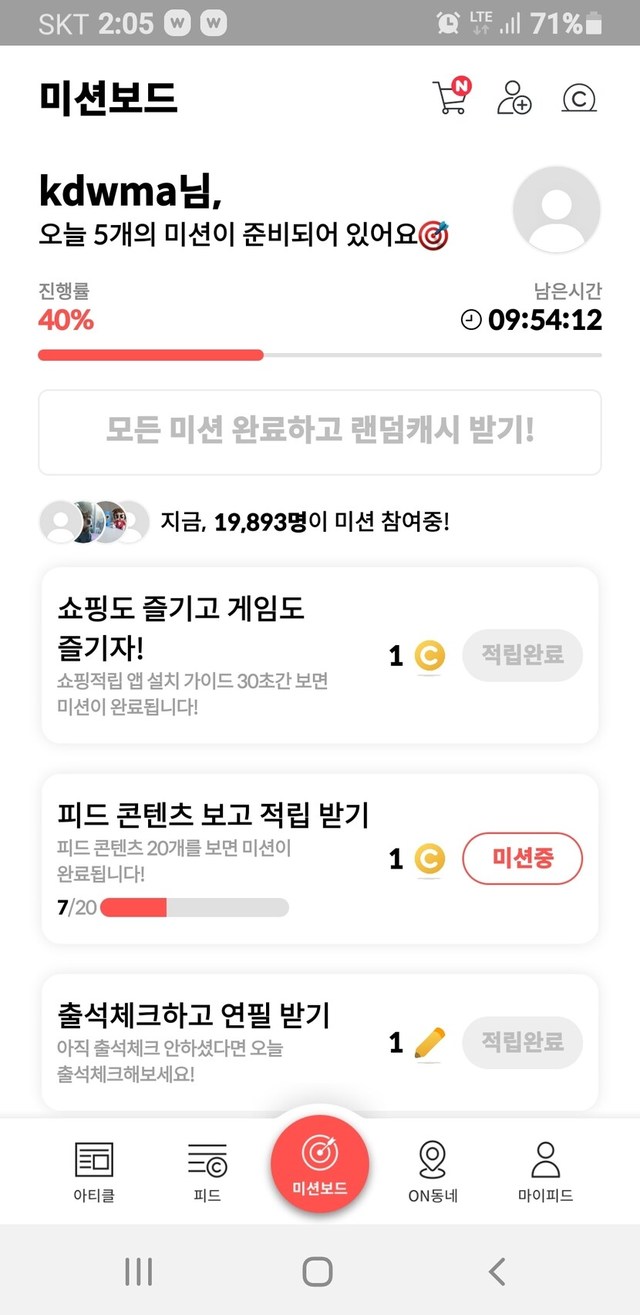Open the cash coin icon in header
The width and height of the screenshot is (640, 1315).
[x=579, y=98]
